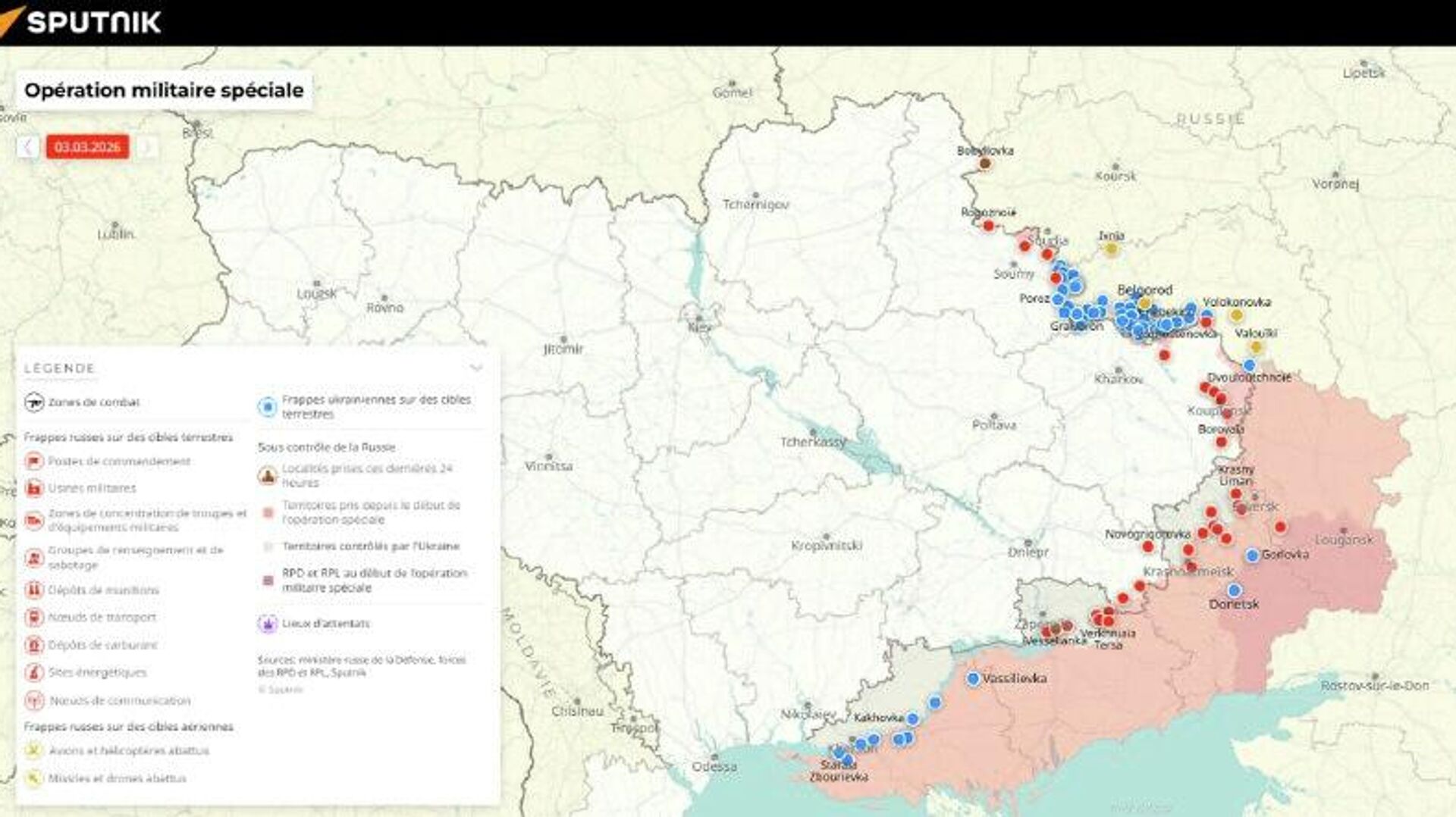
Task: Select the Dépôts de carburant icon
Action: [34, 646]
